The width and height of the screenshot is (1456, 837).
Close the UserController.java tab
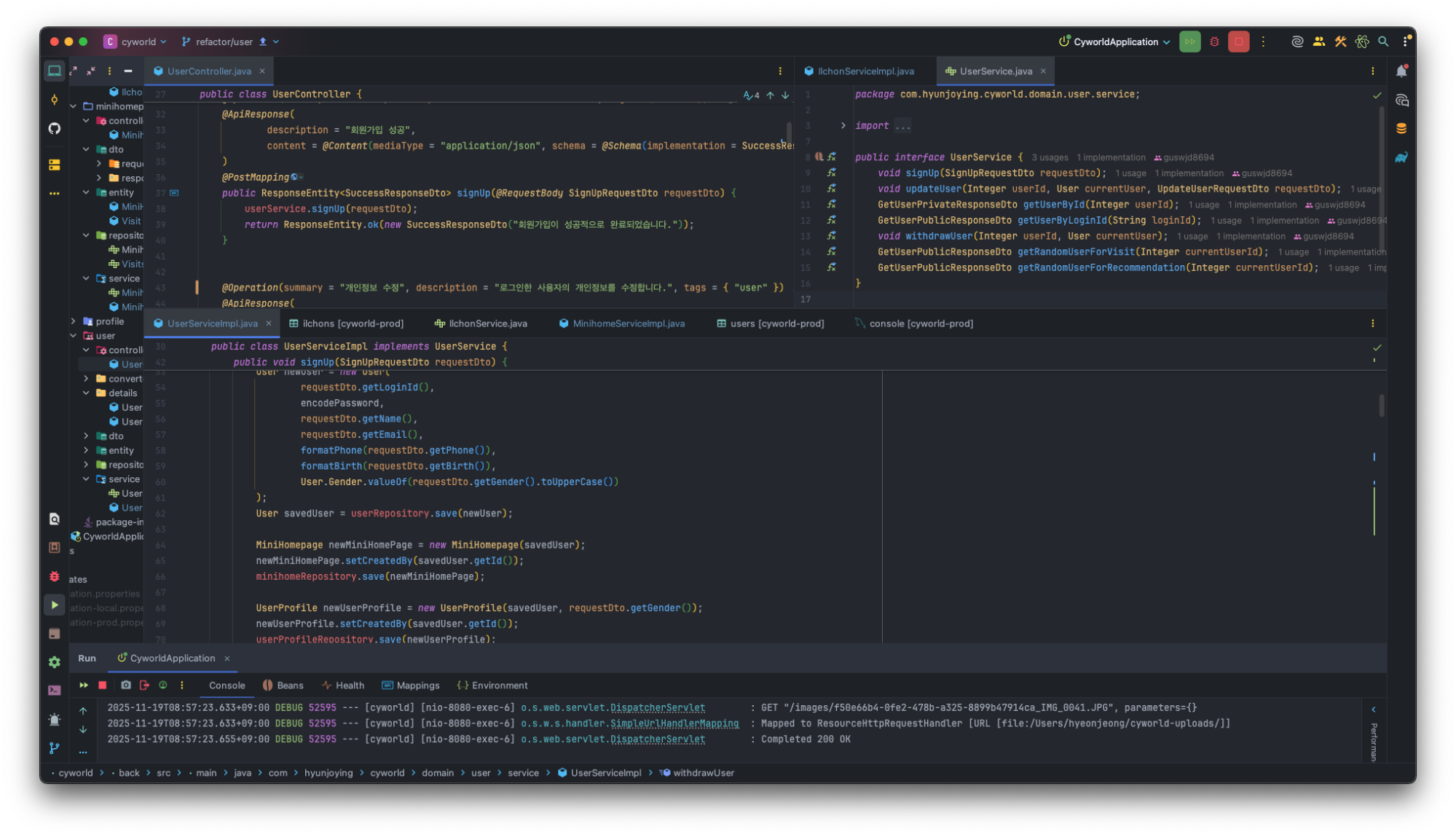click(262, 71)
